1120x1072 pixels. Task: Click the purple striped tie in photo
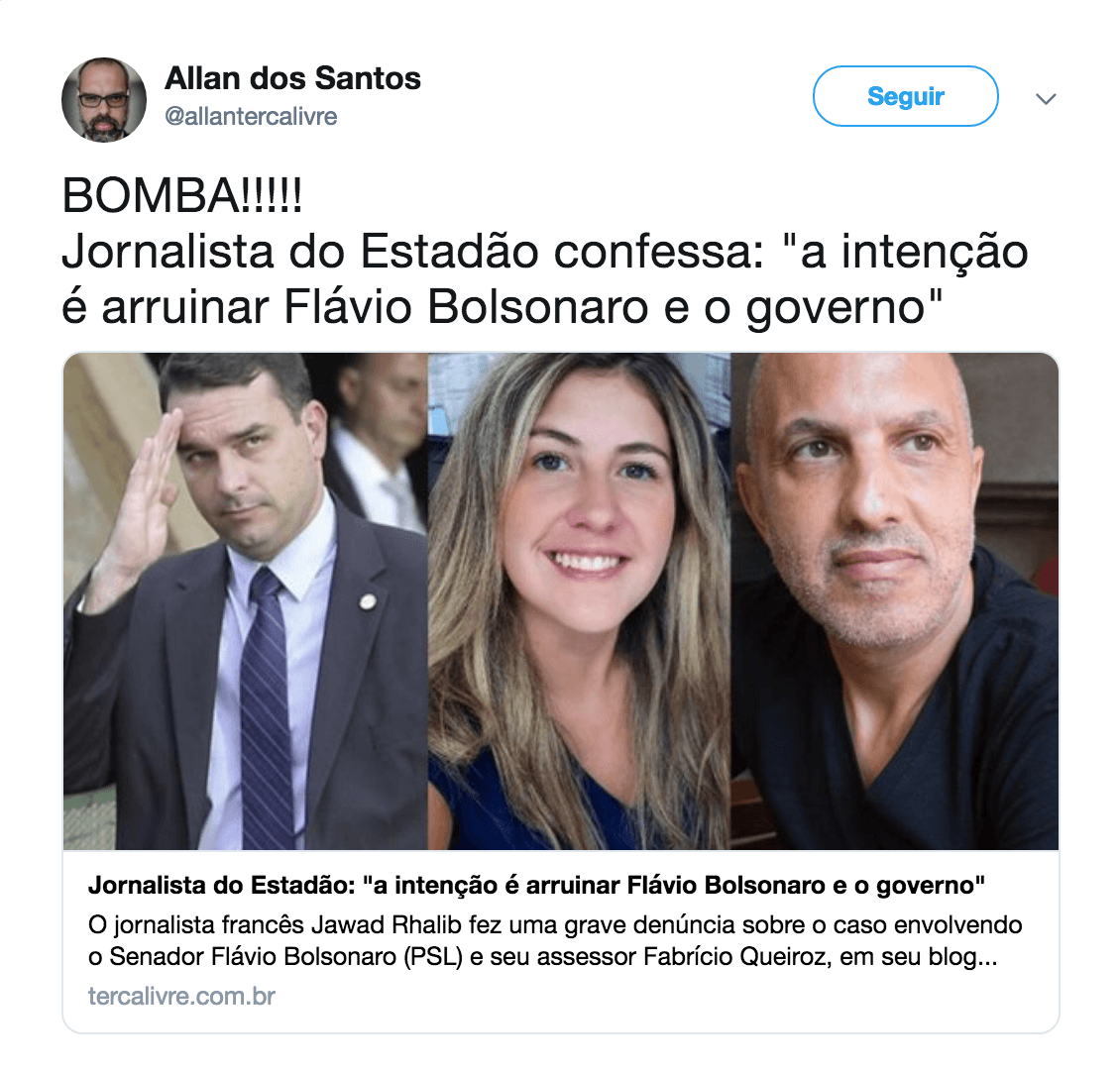click(x=268, y=707)
